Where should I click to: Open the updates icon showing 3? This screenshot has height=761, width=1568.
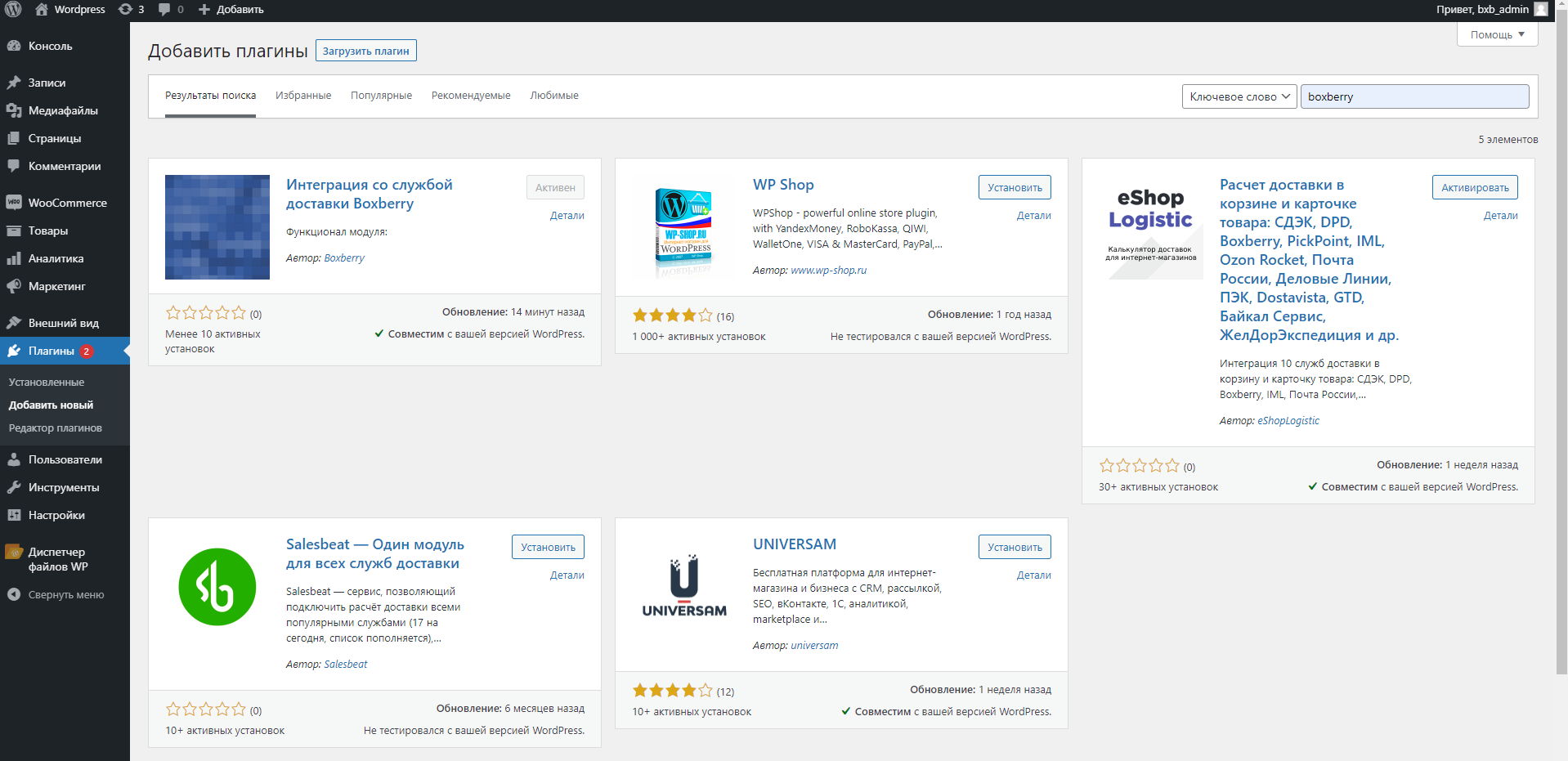click(x=125, y=9)
